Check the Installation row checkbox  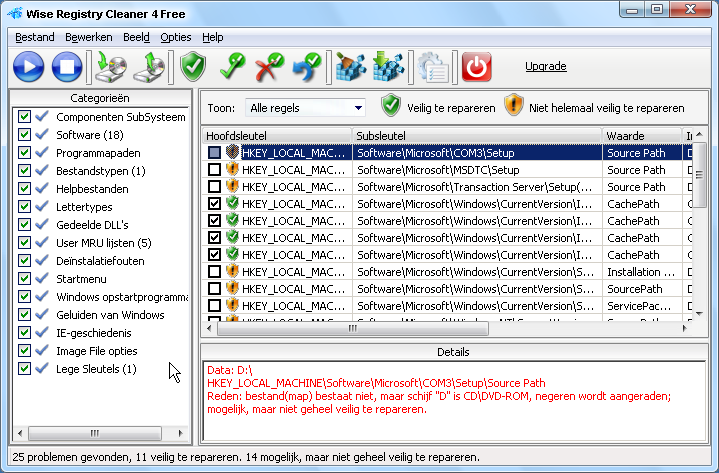(214, 272)
